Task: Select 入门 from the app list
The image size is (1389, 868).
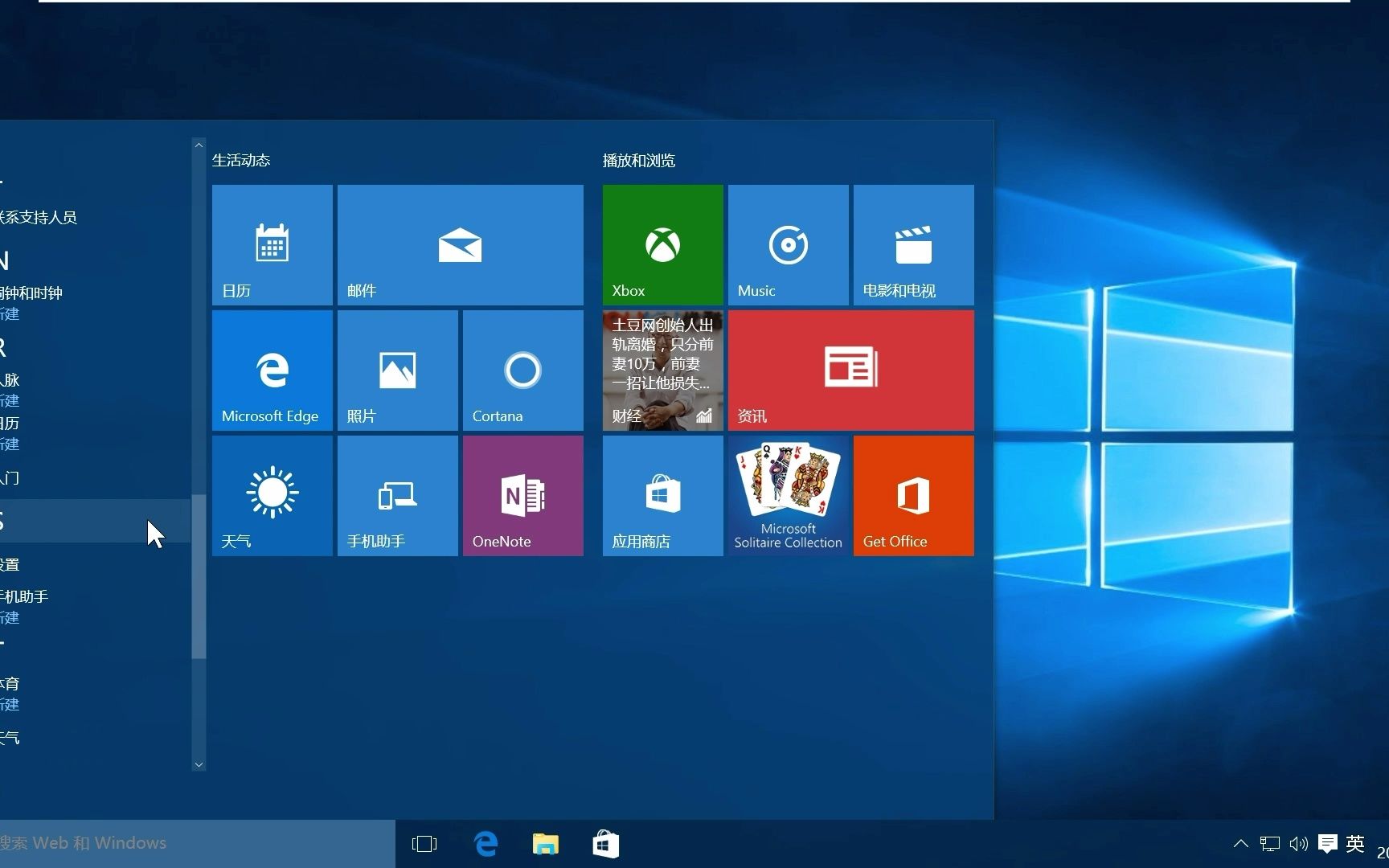Action: tap(8, 477)
